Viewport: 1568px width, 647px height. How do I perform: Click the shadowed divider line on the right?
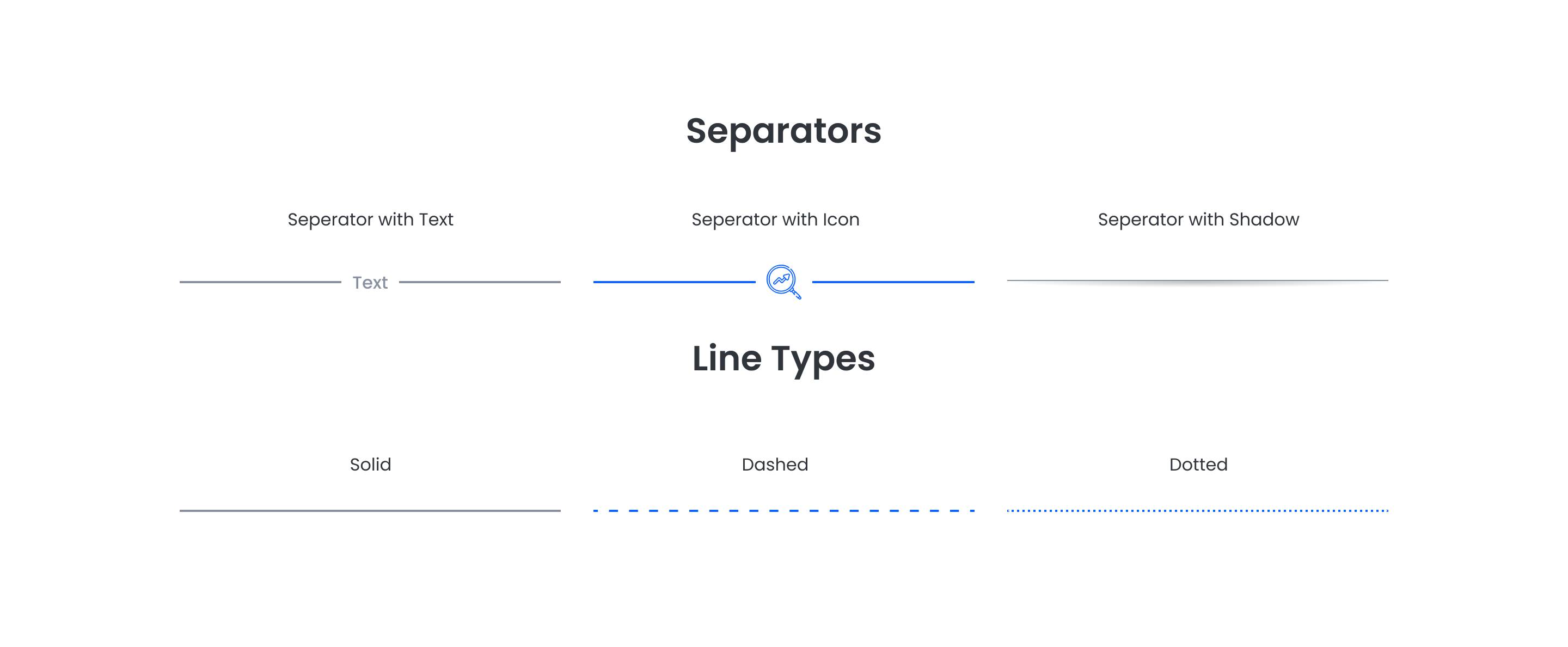click(1197, 280)
